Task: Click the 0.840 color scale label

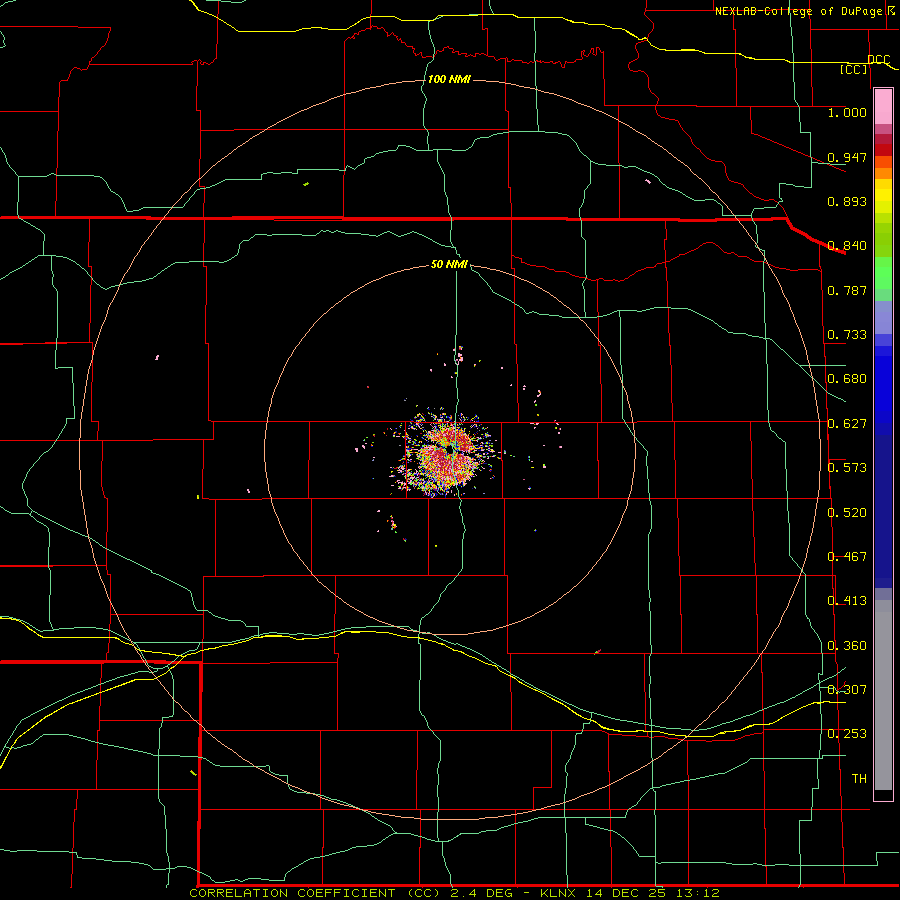Action: (x=847, y=246)
